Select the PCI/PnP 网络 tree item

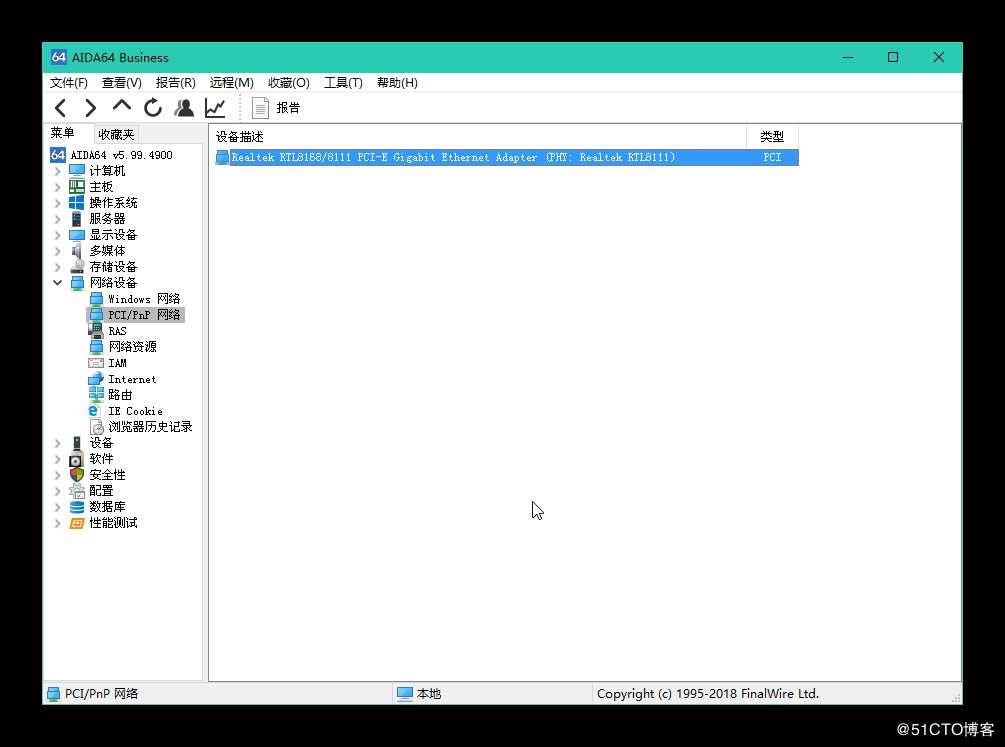[135, 315]
